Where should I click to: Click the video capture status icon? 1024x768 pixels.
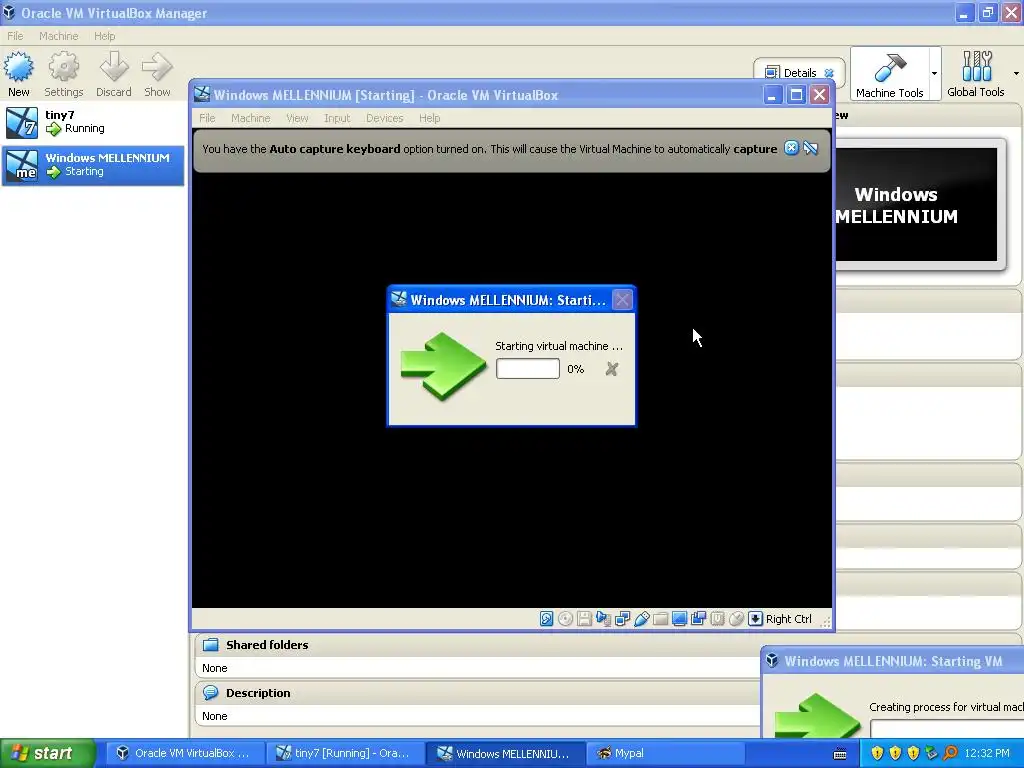pos(698,618)
